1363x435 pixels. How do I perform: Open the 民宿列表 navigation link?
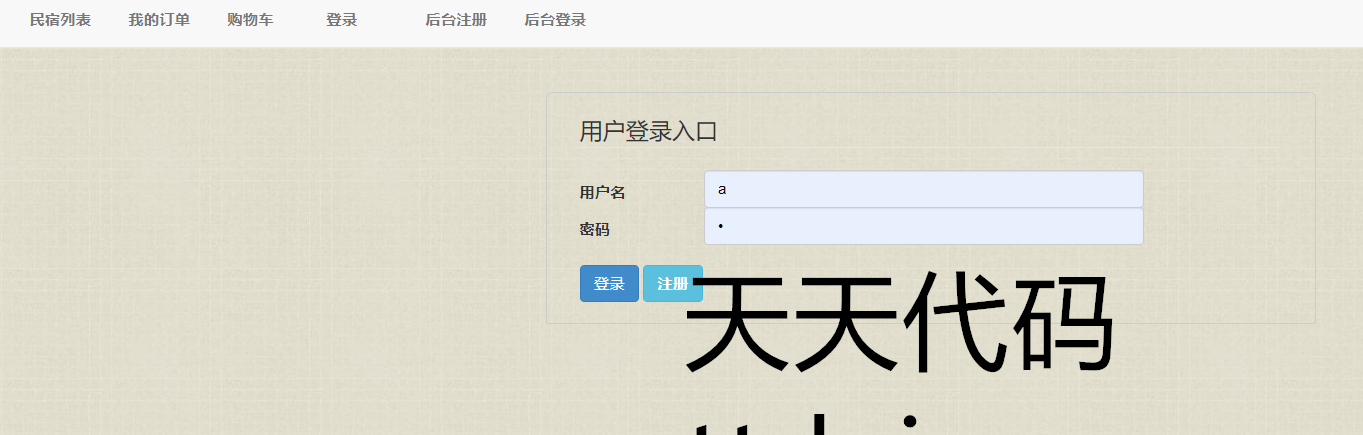(60, 20)
